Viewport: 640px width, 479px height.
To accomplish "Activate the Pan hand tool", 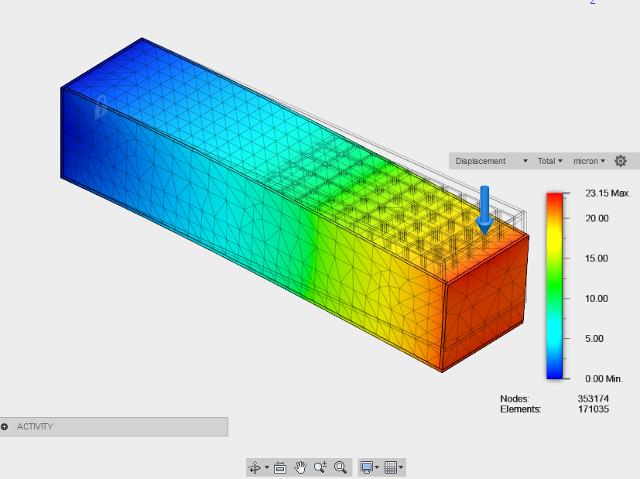I will click(300, 467).
